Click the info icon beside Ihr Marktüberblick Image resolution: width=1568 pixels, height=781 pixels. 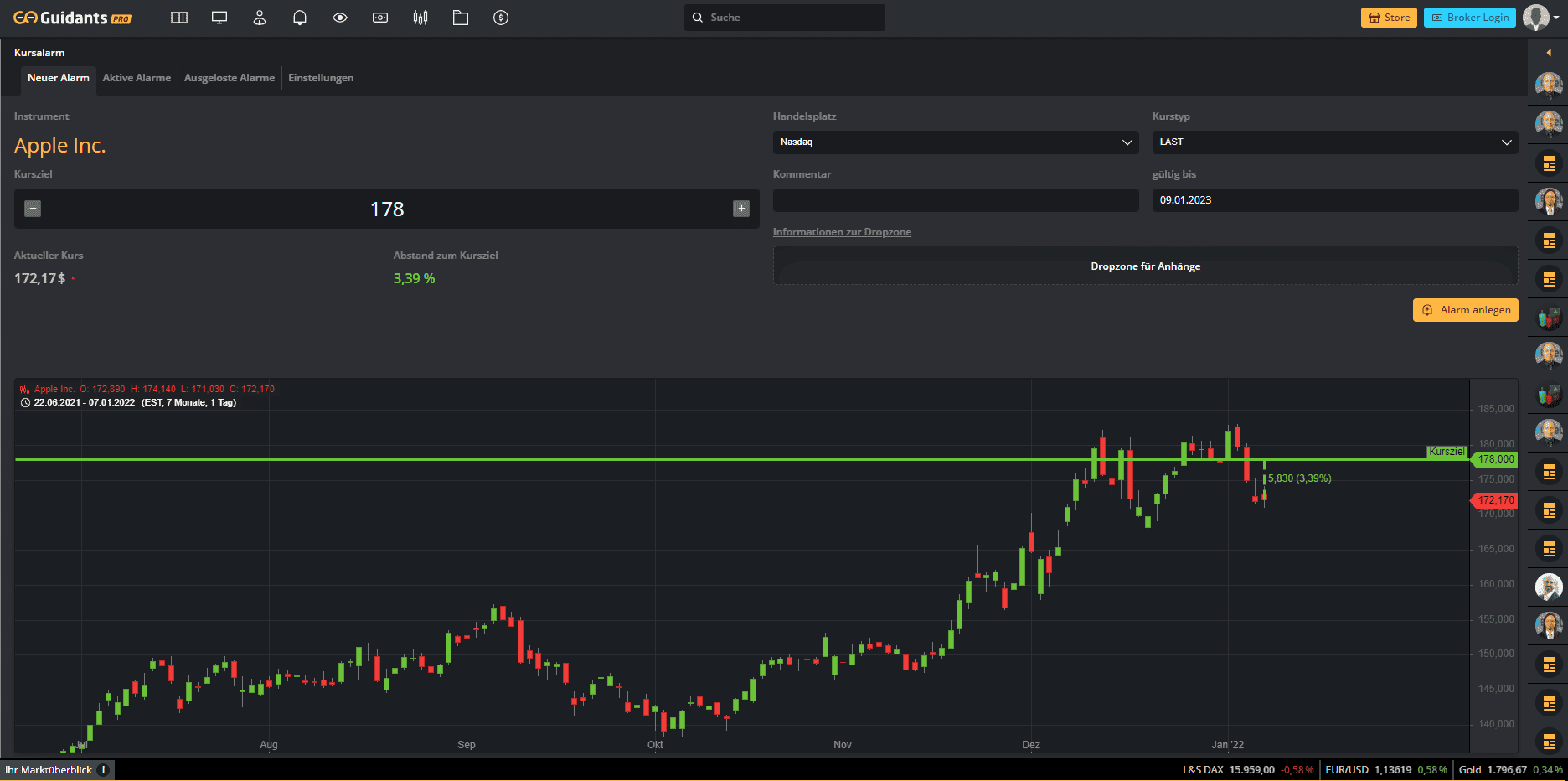pyautogui.click(x=103, y=770)
